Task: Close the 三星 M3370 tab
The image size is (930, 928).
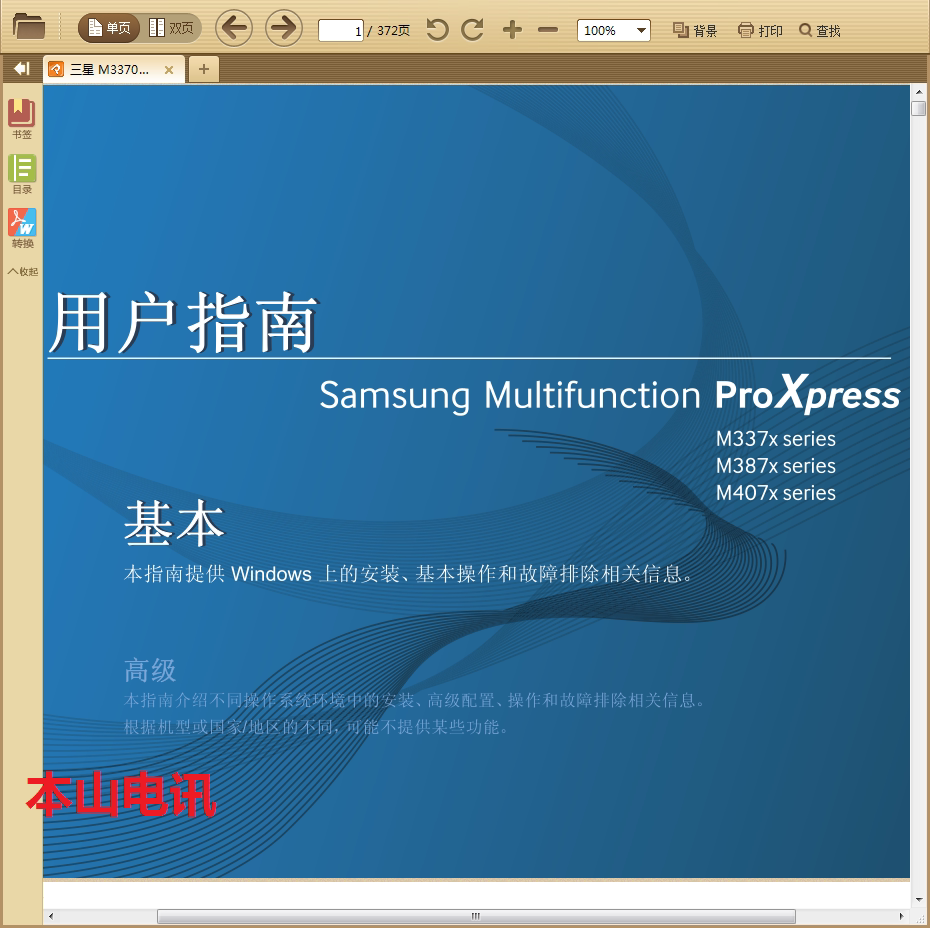Action: (x=169, y=70)
